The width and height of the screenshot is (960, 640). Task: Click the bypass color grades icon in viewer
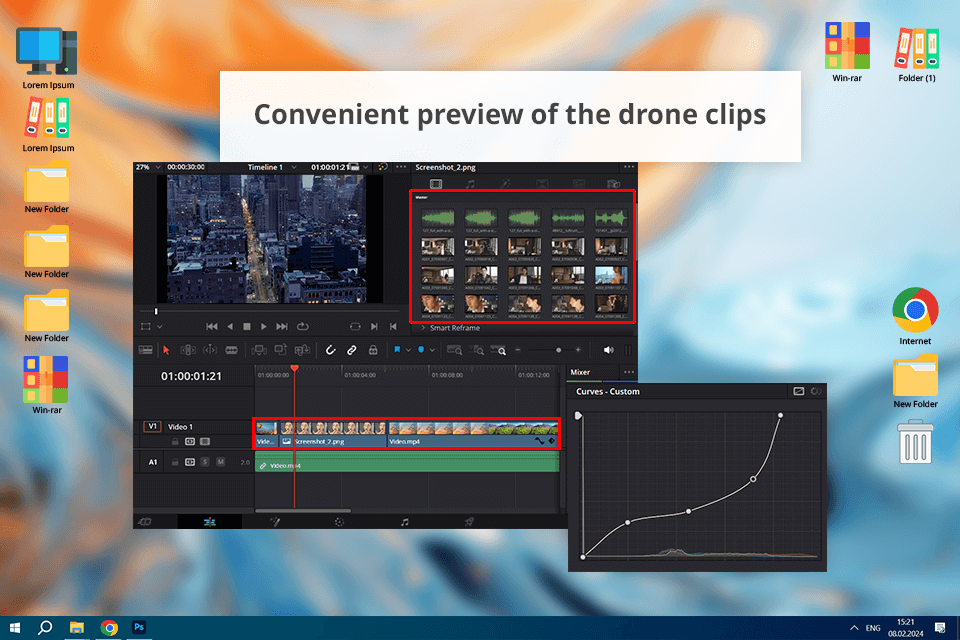pos(383,167)
